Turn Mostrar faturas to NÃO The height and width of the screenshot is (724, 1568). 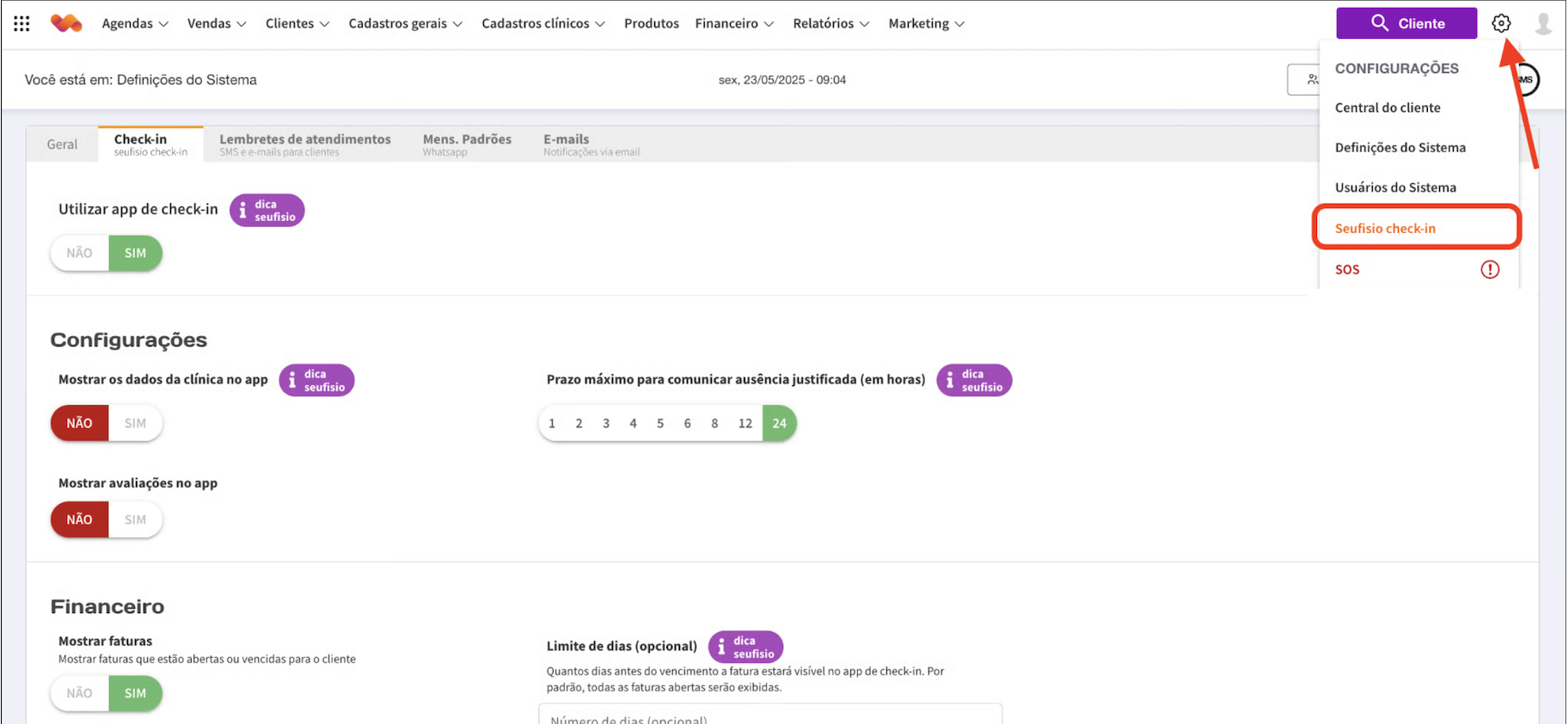(x=80, y=693)
